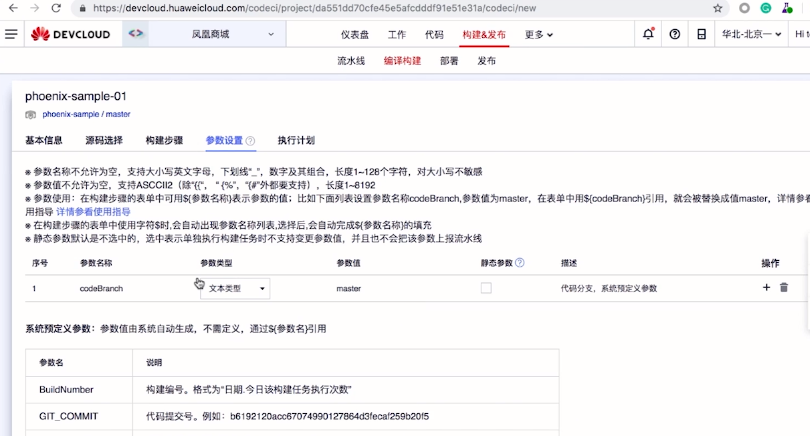Open the green Grammarly extension icon
This screenshot has height=436, width=810.
766,8
